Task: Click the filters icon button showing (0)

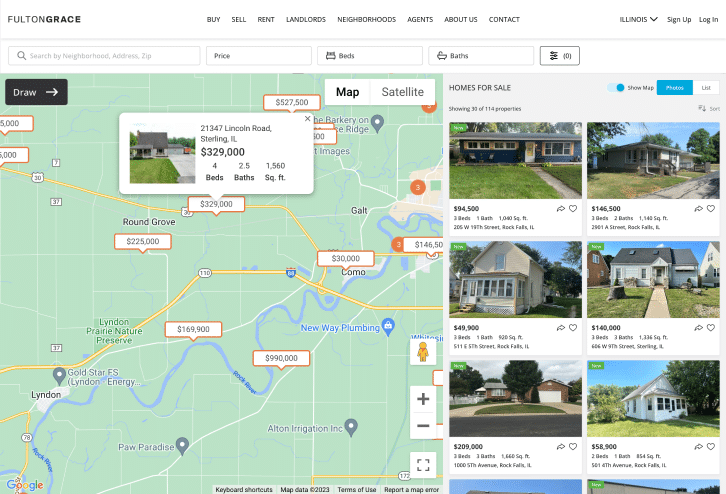Action: (x=559, y=56)
